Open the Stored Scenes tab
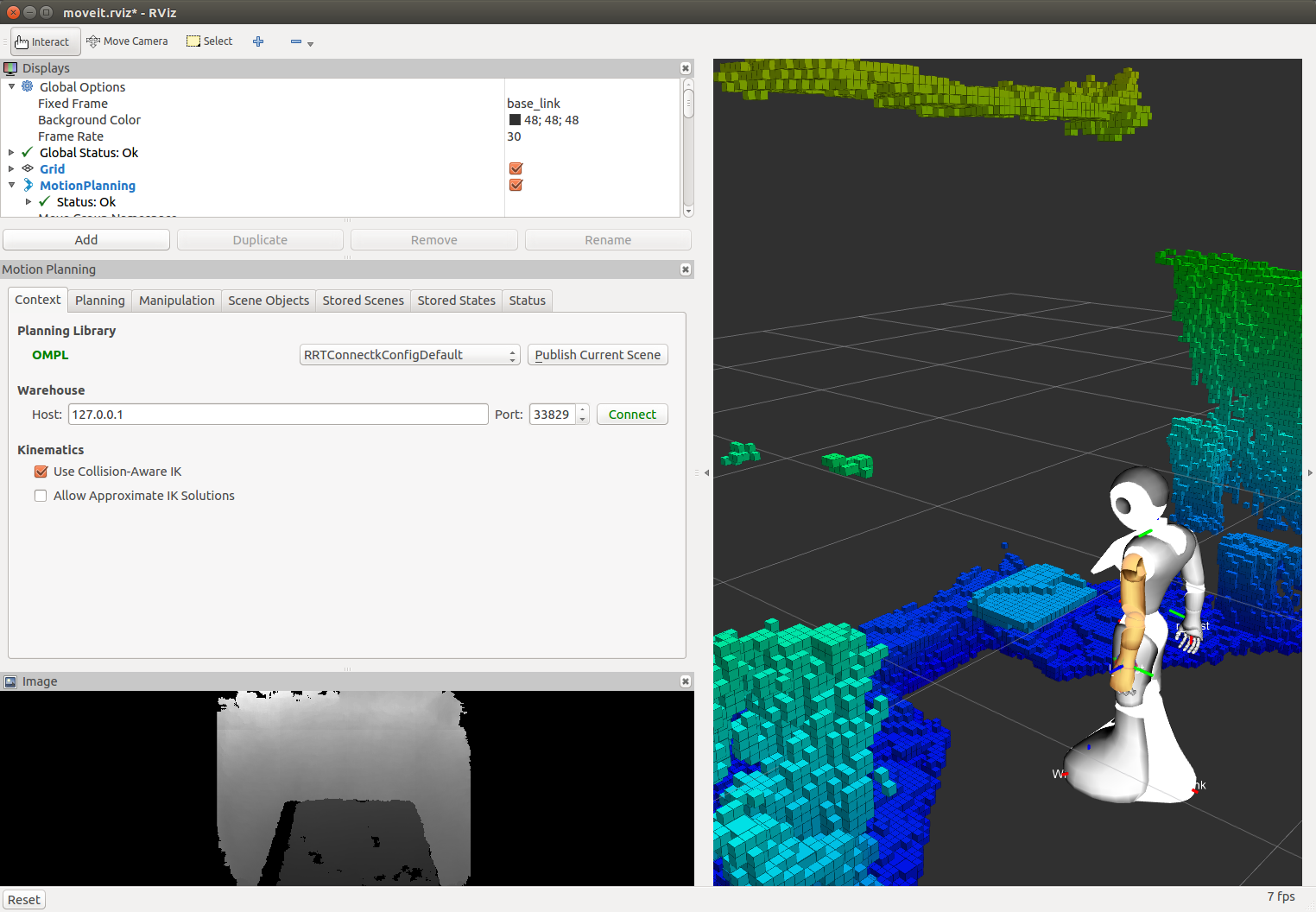The width and height of the screenshot is (1316, 912). pyautogui.click(x=364, y=301)
